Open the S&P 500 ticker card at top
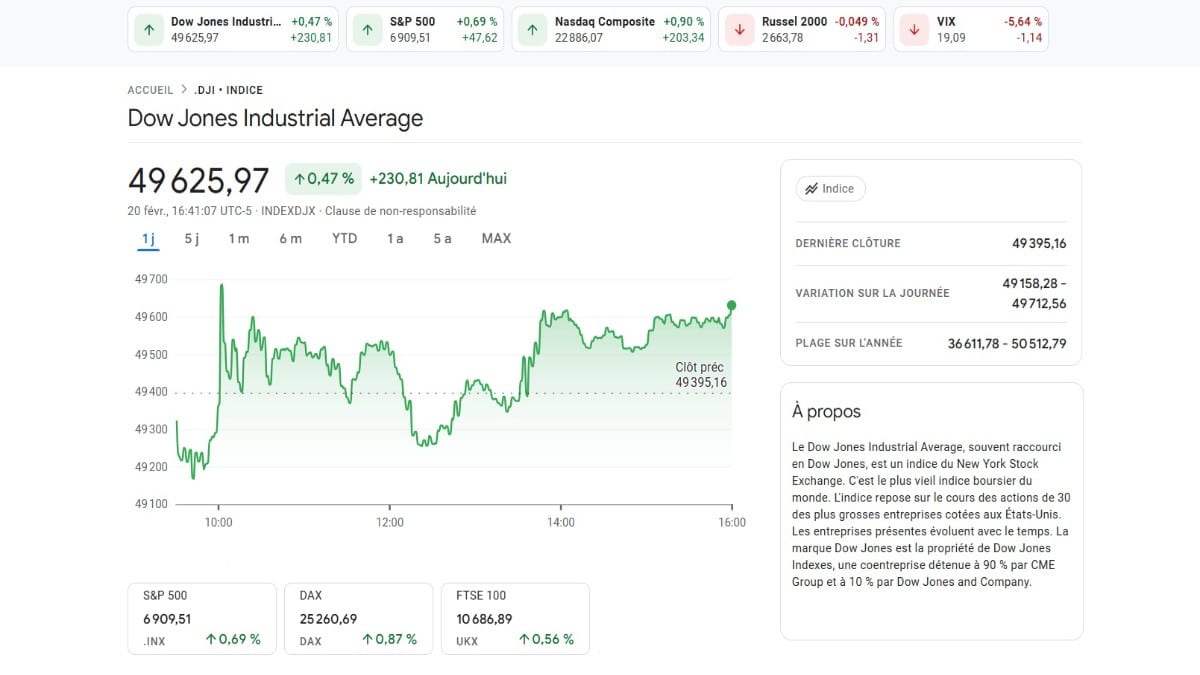Screen dimensions: 1200x675 (426, 30)
